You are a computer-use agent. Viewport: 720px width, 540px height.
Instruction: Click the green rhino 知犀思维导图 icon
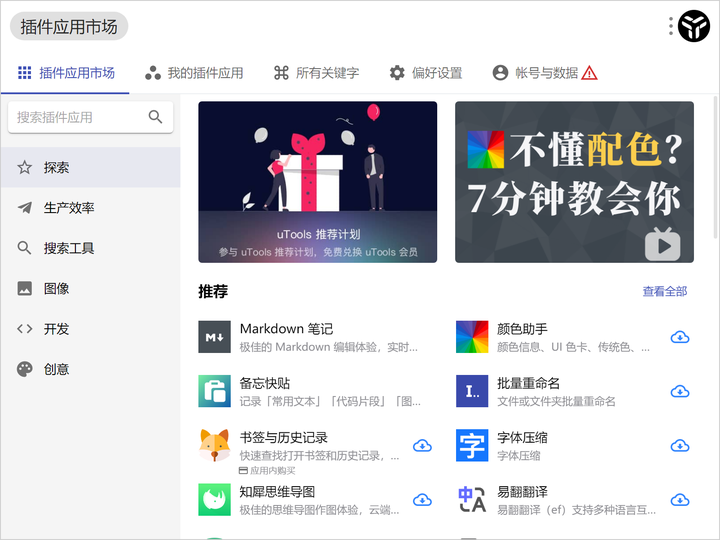coord(214,500)
